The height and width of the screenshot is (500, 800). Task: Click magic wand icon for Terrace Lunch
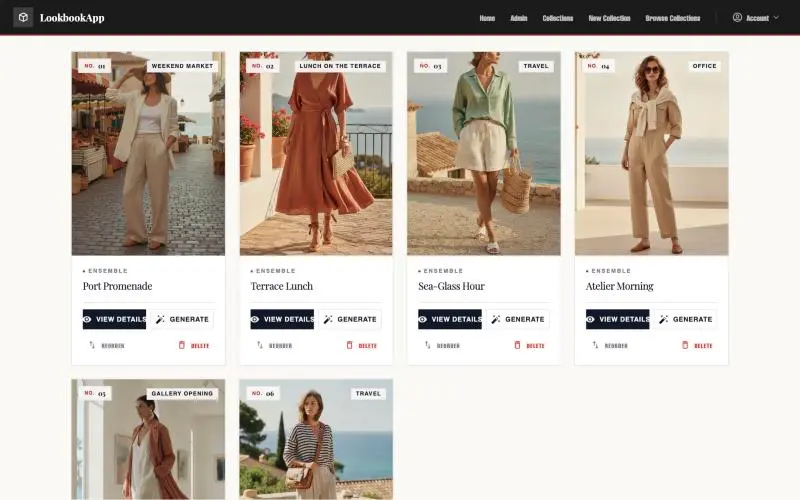[328, 319]
